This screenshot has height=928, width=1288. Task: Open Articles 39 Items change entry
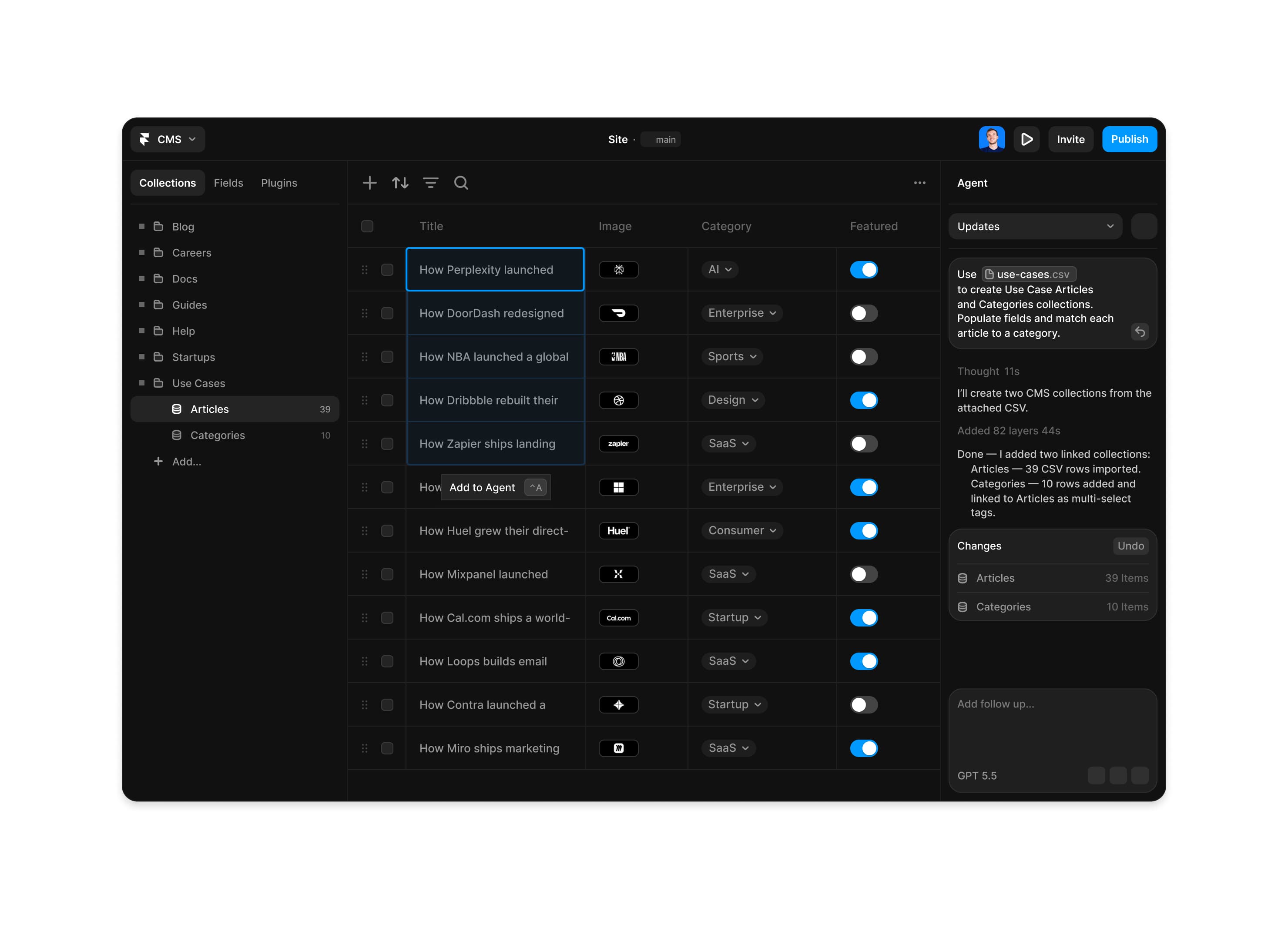[x=1052, y=578]
